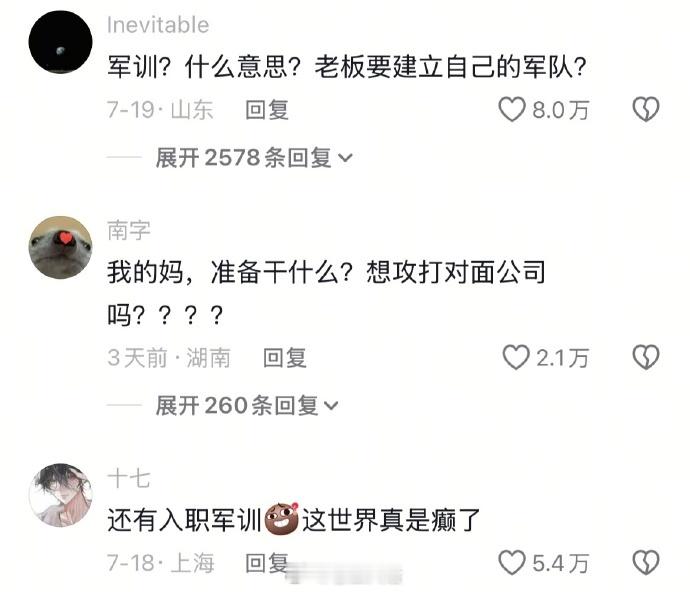Open 南字's animal nose avatar
690x592 pixels.
click(x=60, y=247)
